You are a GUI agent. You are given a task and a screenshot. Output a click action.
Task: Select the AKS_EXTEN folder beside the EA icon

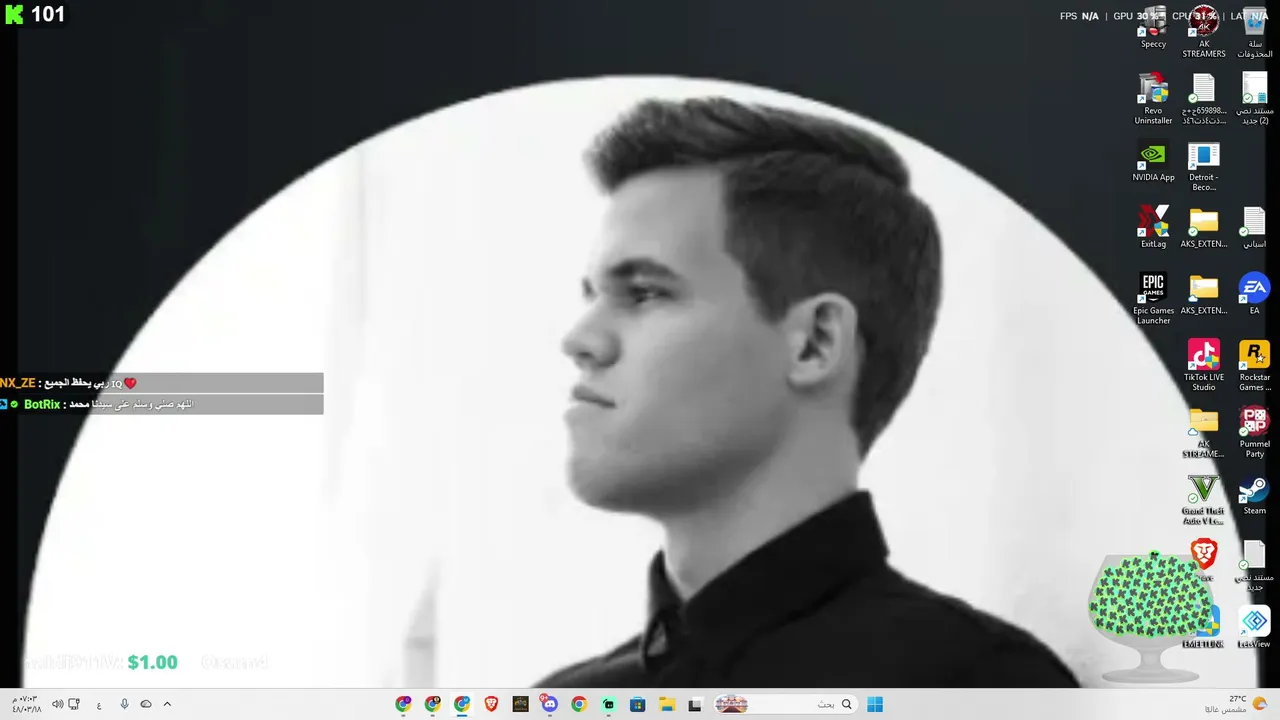1204,295
